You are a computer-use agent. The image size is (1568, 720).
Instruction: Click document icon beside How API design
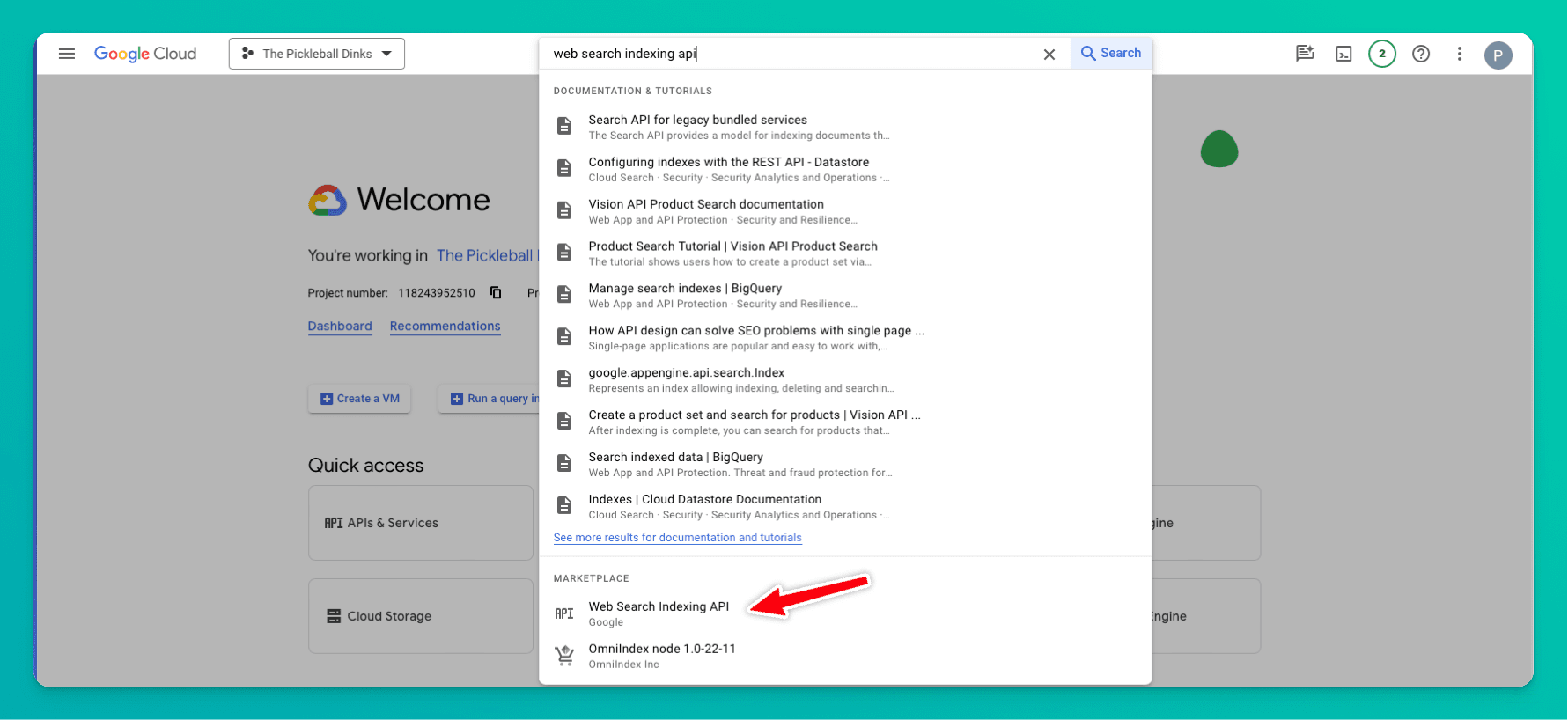(x=564, y=337)
